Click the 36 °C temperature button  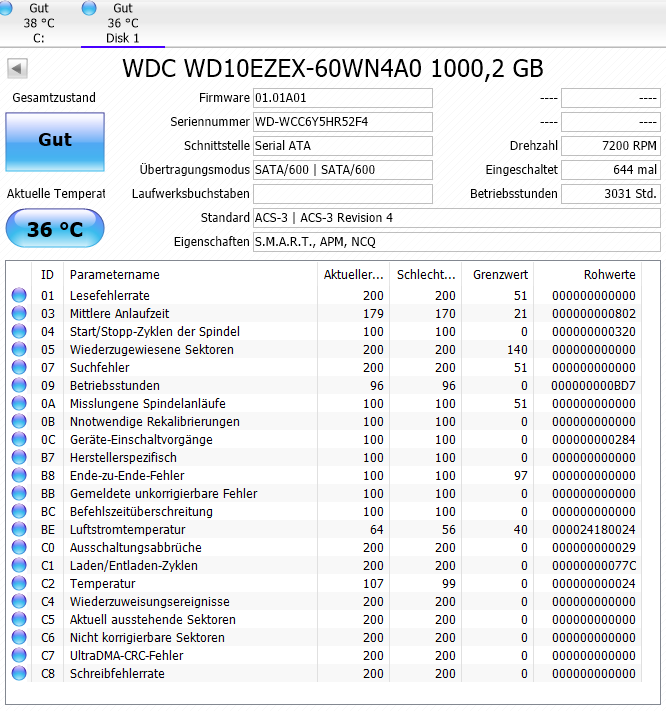click(x=55, y=228)
